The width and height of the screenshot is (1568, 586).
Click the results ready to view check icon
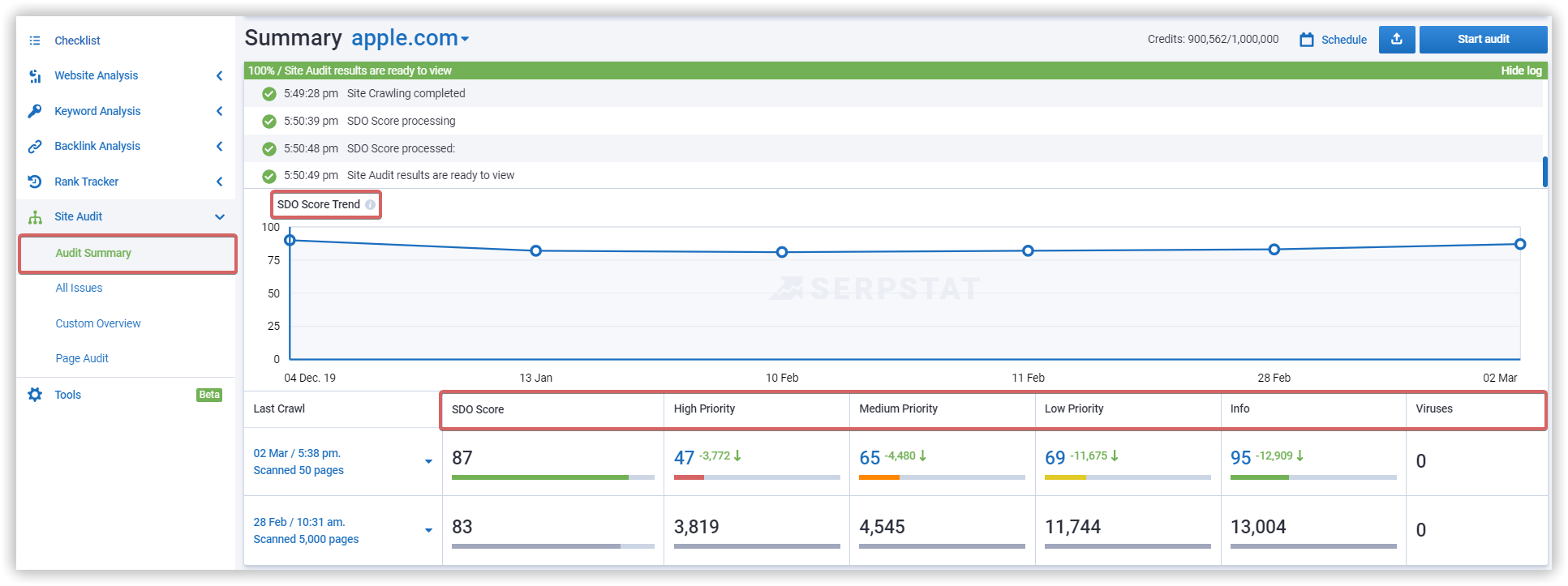pyautogui.click(x=269, y=176)
